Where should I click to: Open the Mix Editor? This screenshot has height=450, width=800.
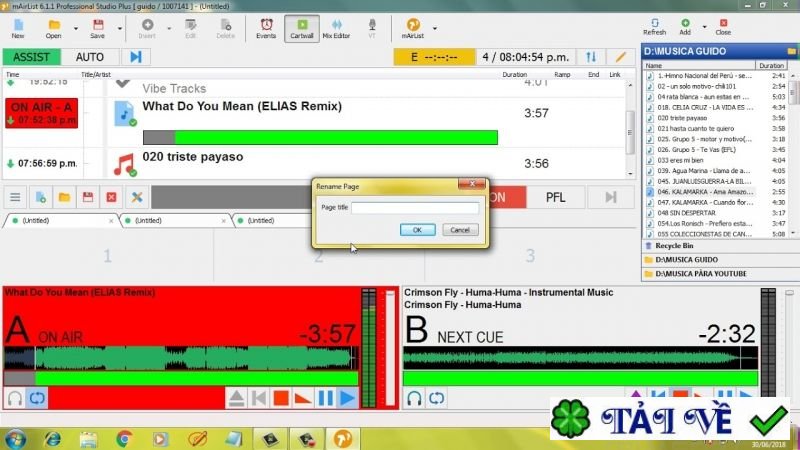336,29
